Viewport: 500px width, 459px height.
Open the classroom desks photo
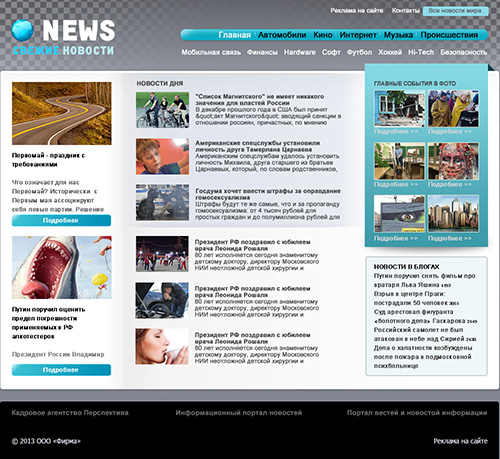[x=399, y=161]
